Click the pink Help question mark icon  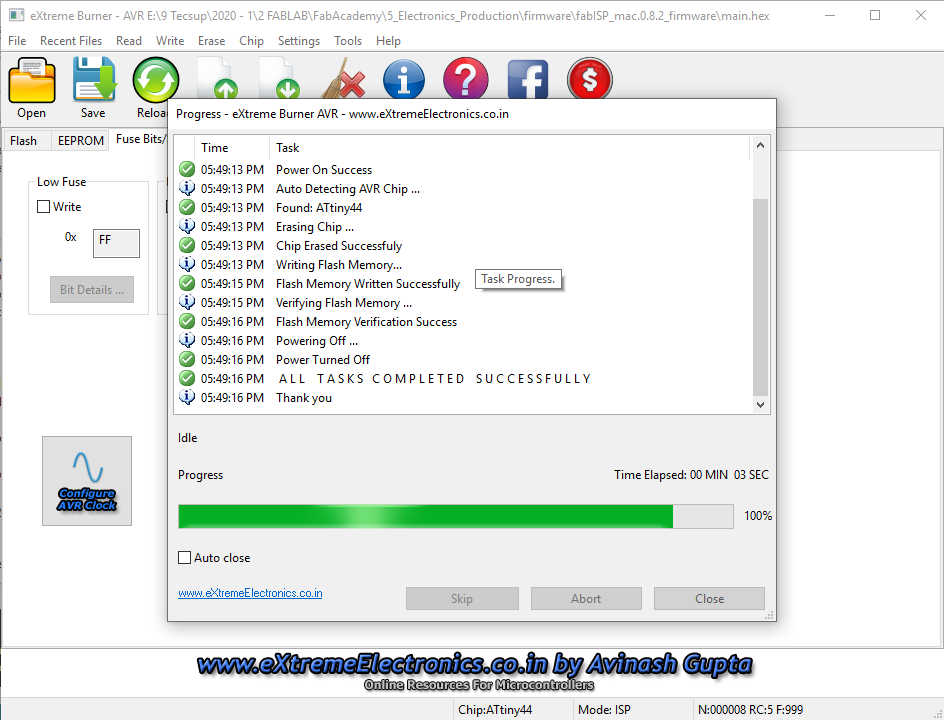point(465,78)
